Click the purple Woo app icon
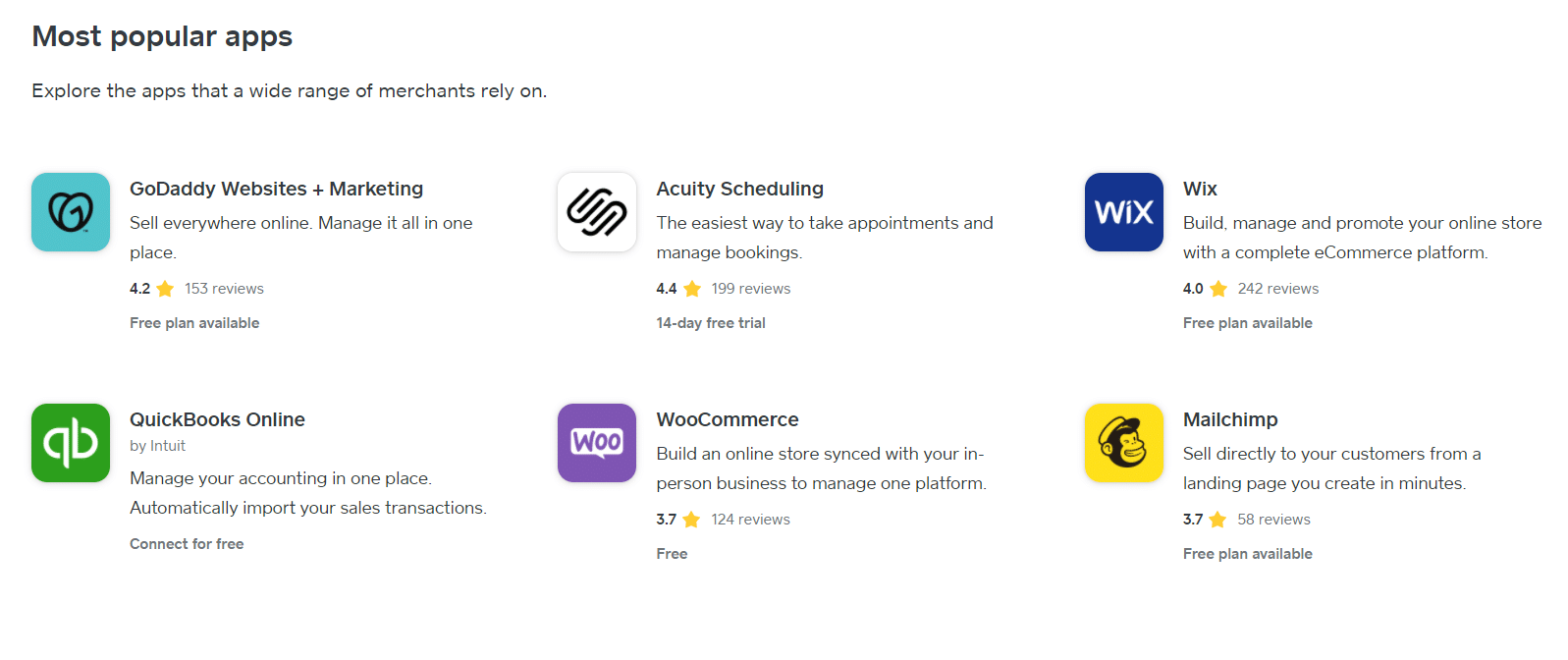The height and width of the screenshot is (660, 1568). 597,443
